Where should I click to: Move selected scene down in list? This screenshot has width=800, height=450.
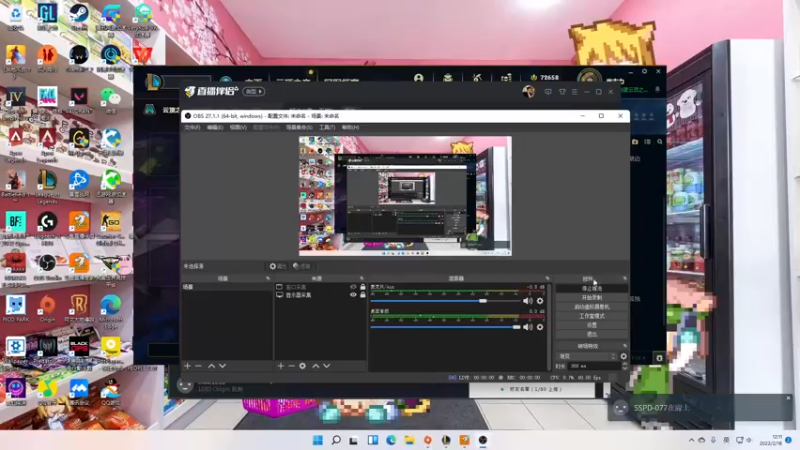click(222, 366)
